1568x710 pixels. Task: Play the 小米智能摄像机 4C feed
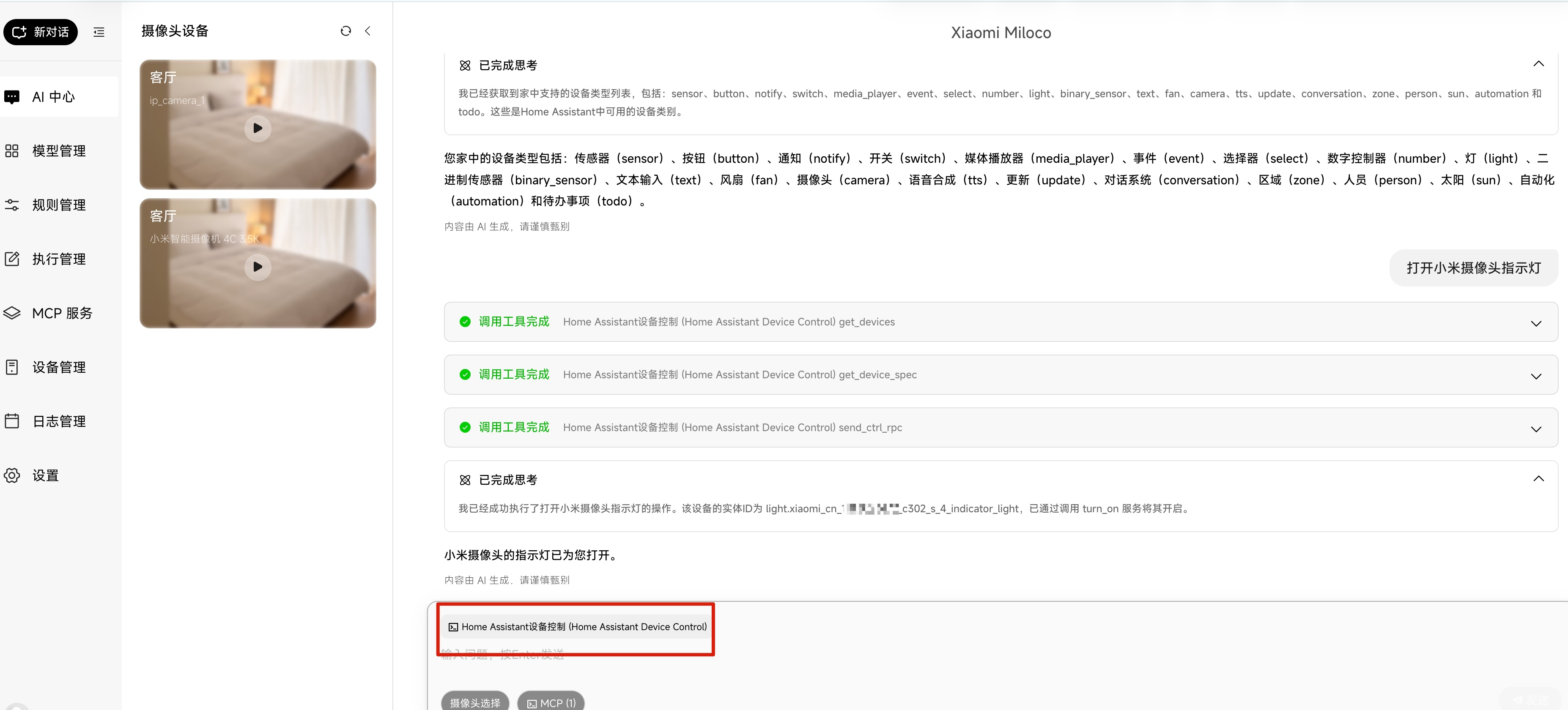258,267
